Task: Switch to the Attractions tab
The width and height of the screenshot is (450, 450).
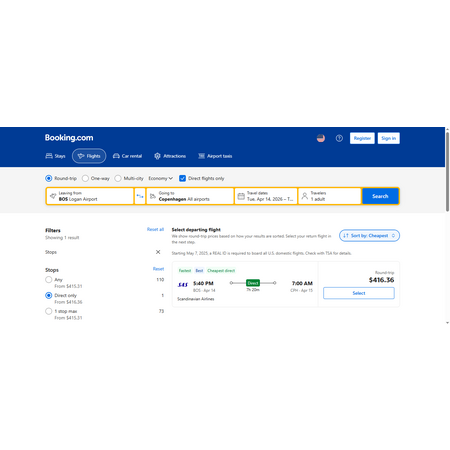Action: pyautogui.click(x=170, y=156)
